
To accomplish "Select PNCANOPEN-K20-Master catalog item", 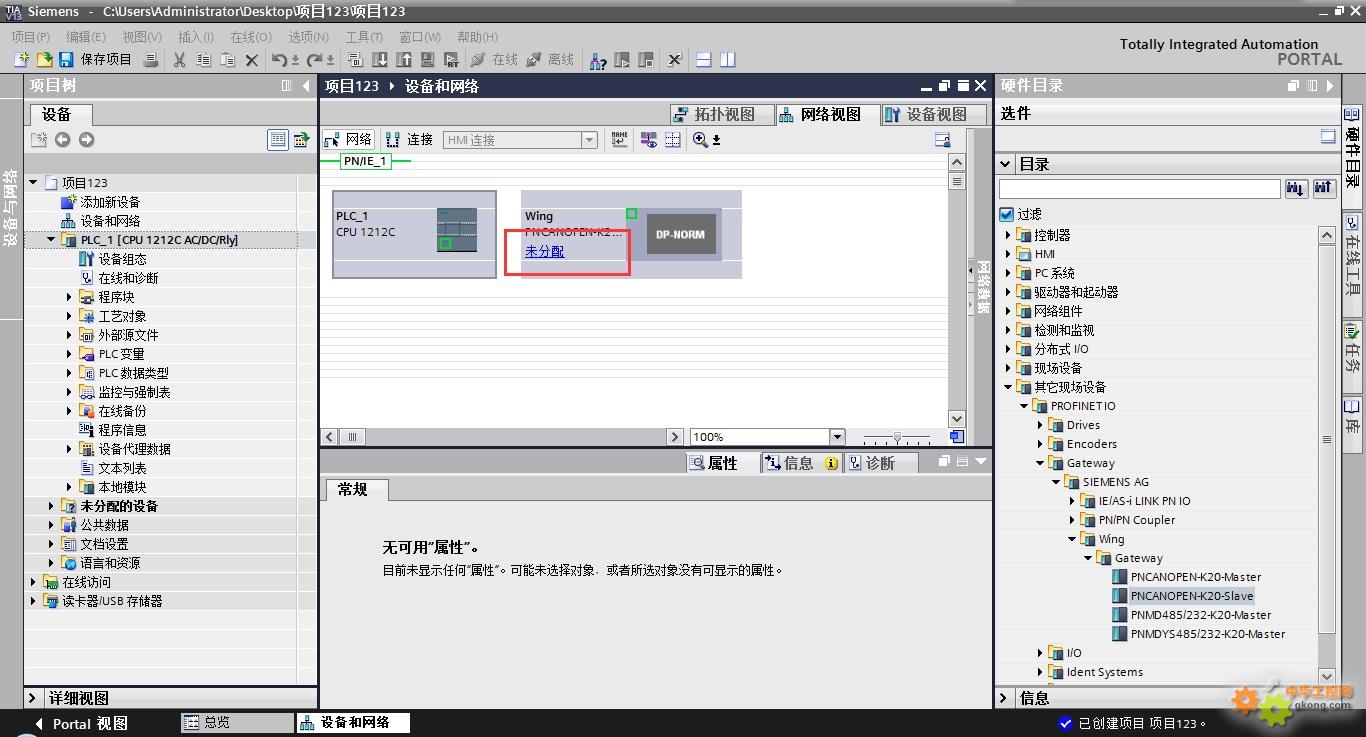I will pyautogui.click(x=1187, y=577).
